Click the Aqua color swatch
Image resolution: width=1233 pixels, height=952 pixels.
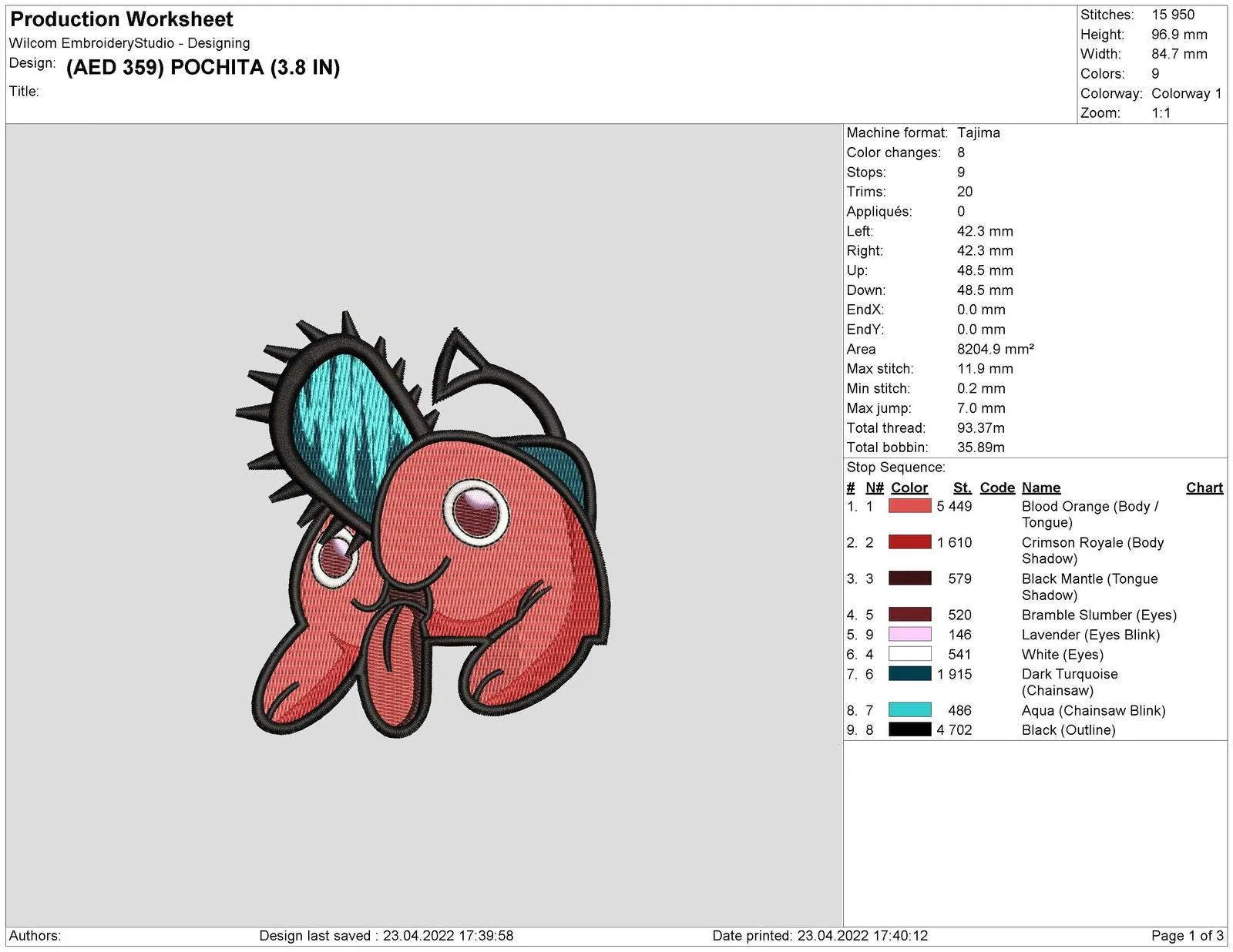[x=909, y=710]
